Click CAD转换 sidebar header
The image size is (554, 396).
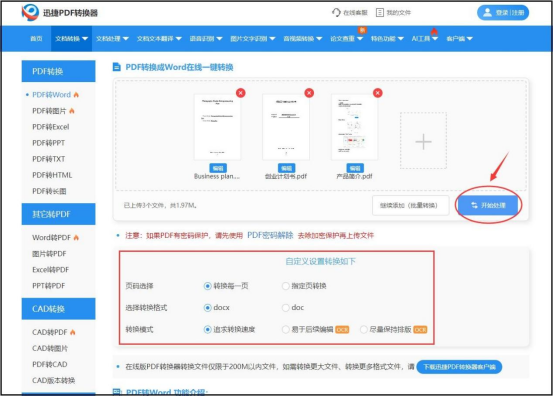tap(58, 309)
